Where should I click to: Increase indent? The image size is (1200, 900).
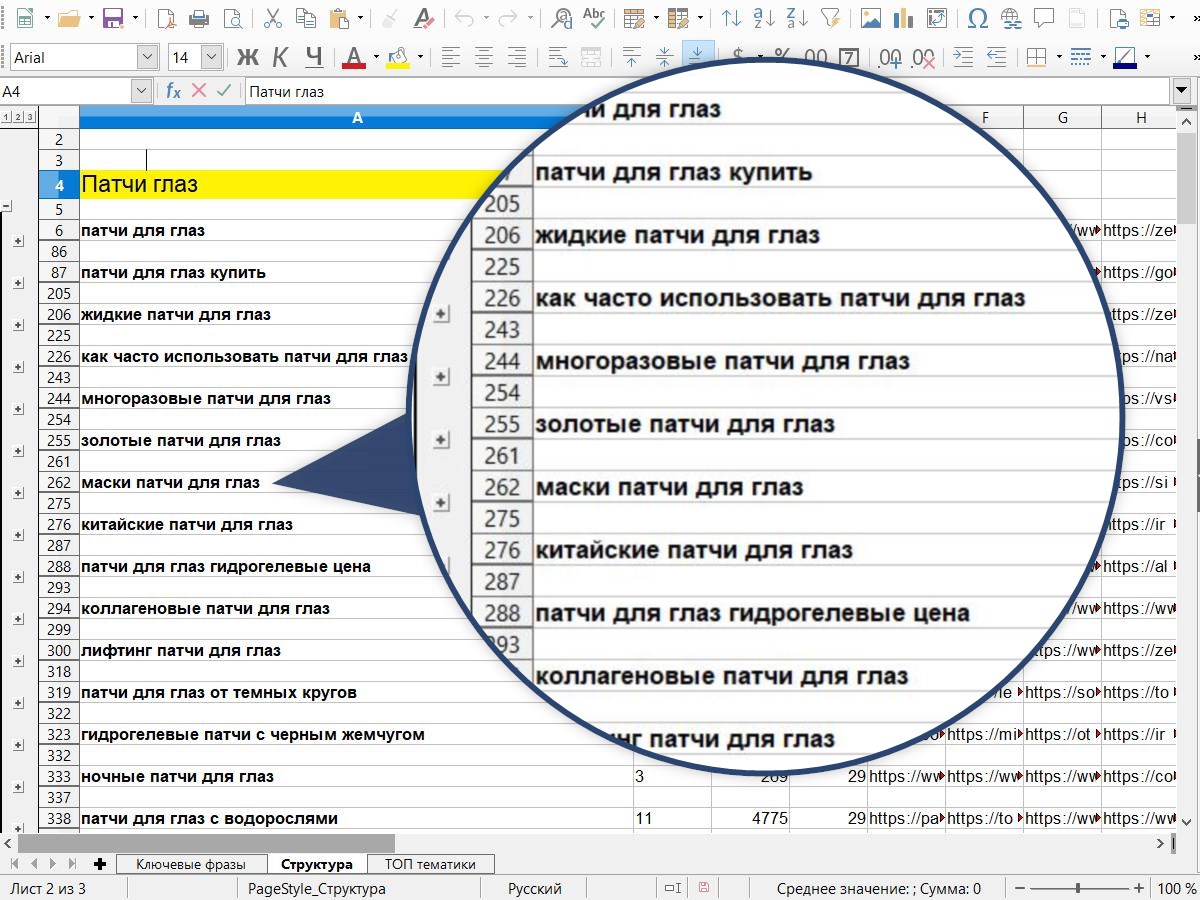(963, 57)
